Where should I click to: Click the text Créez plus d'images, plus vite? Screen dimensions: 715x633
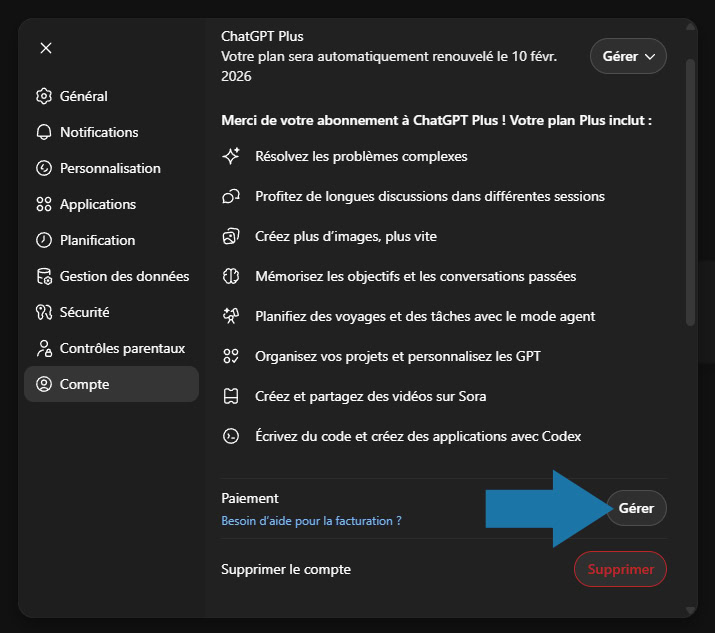(x=346, y=237)
